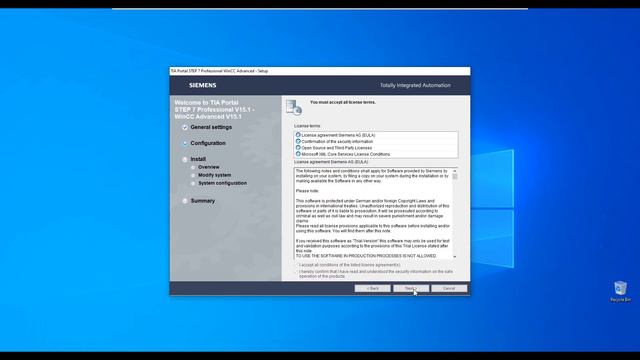Select 'Summary' step label

[x=202, y=201]
